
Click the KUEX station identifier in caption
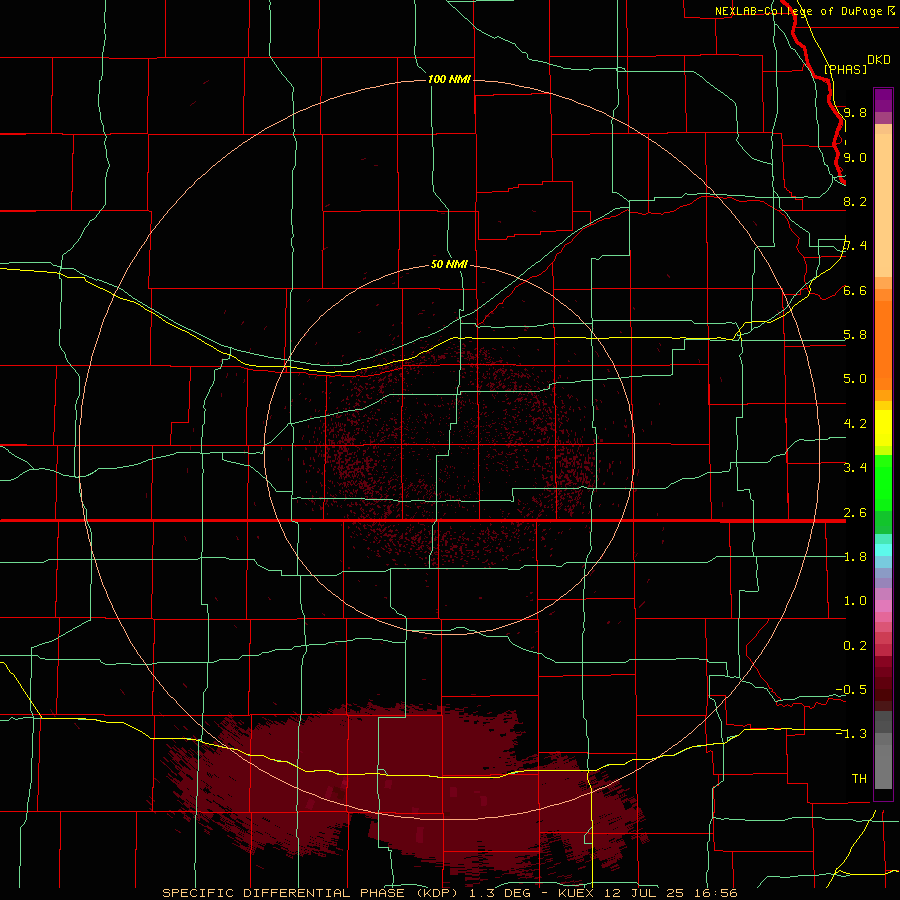[576, 893]
